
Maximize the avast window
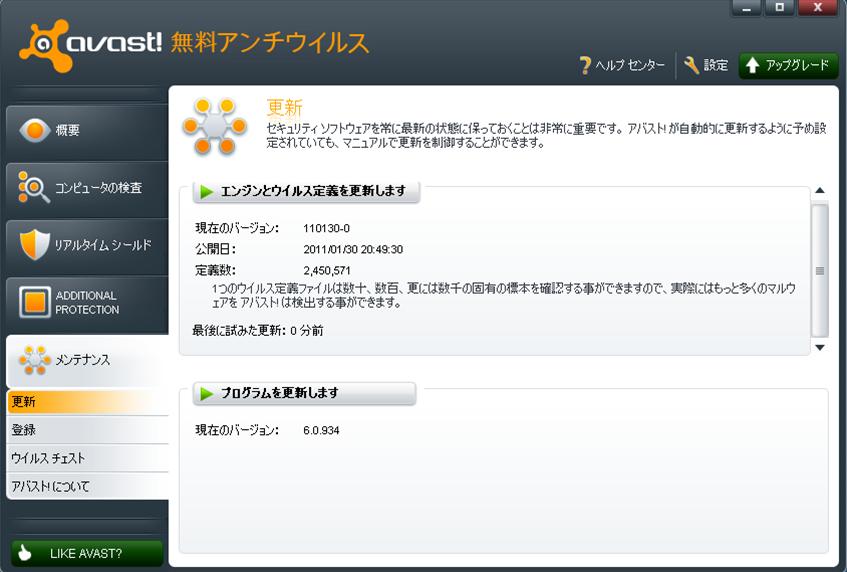(x=779, y=8)
